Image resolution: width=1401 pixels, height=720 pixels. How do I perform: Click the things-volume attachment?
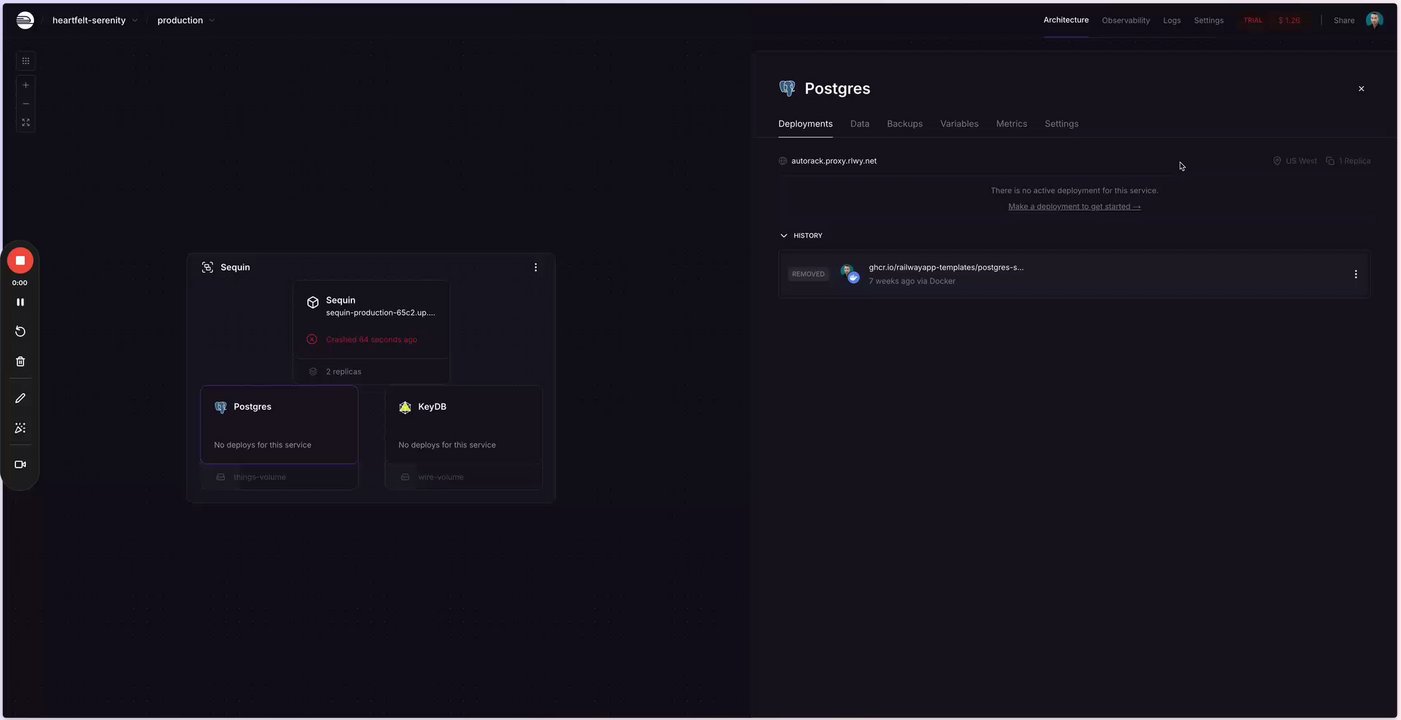click(x=279, y=477)
